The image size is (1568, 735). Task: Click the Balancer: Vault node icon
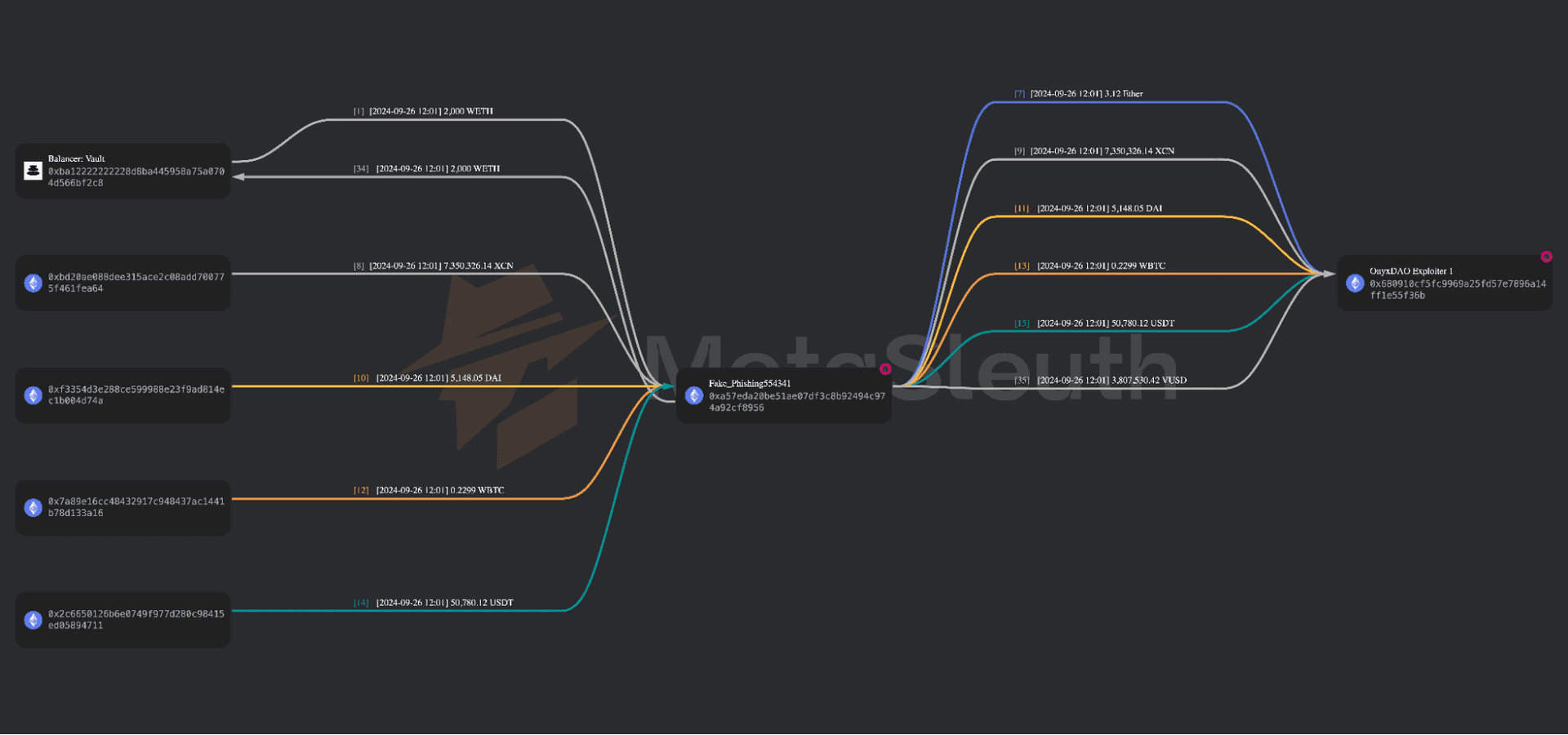click(33, 171)
